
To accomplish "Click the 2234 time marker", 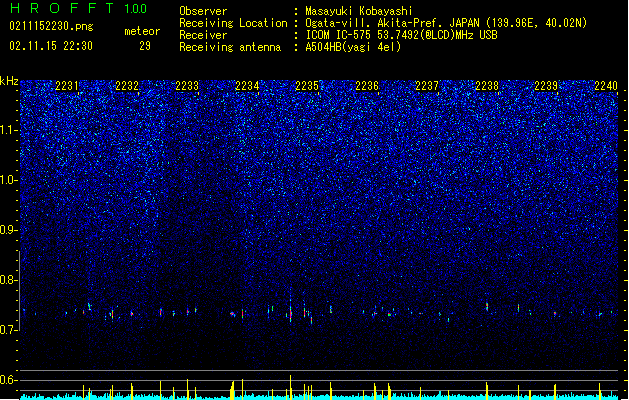I will pyautogui.click(x=247, y=85).
